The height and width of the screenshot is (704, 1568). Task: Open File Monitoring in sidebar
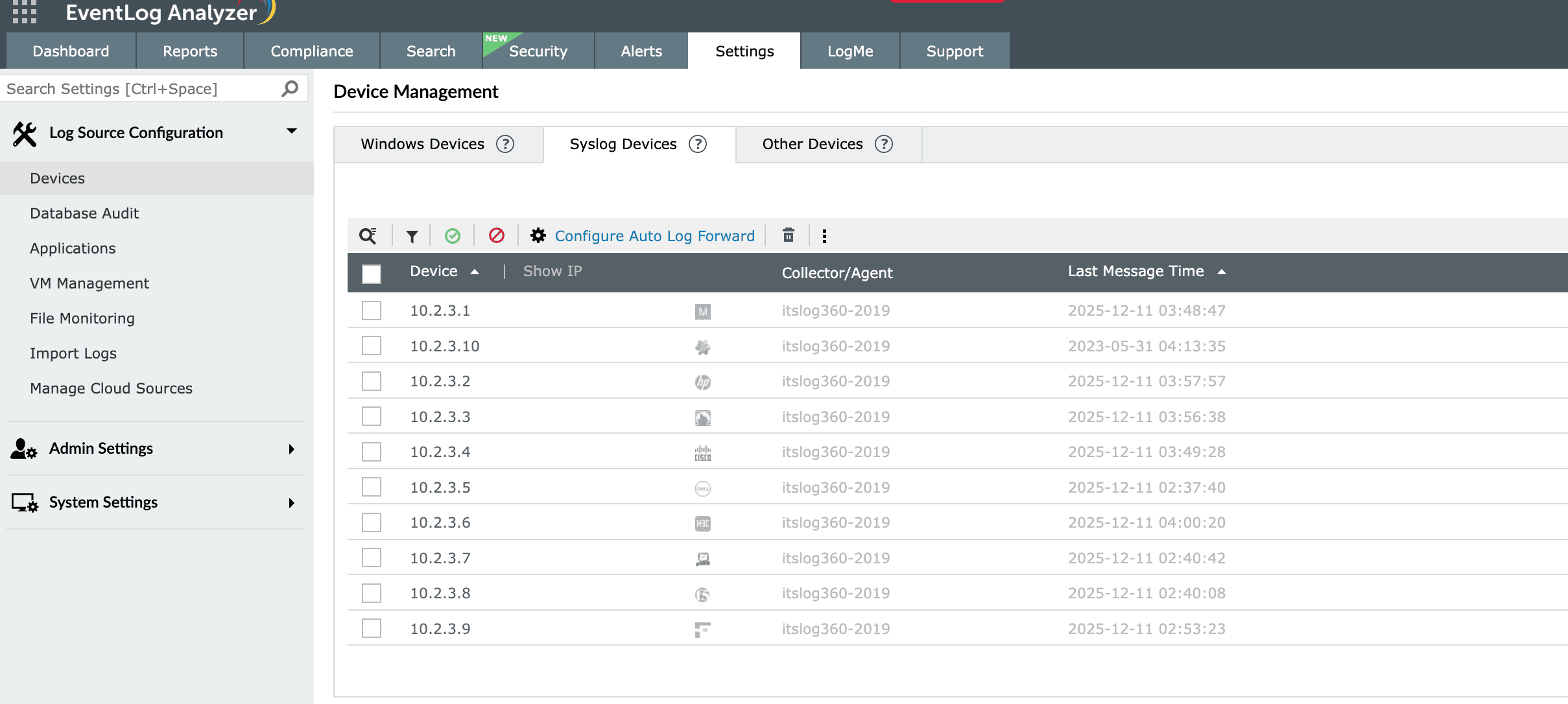pyautogui.click(x=82, y=318)
